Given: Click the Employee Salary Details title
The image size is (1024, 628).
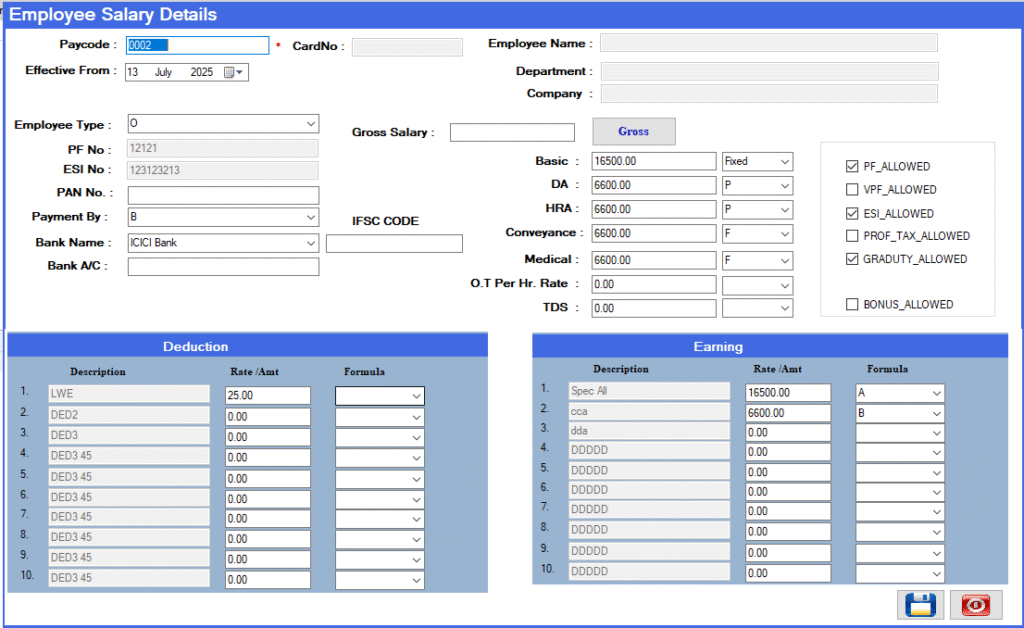Looking at the screenshot, I should (x=113, y=14).
